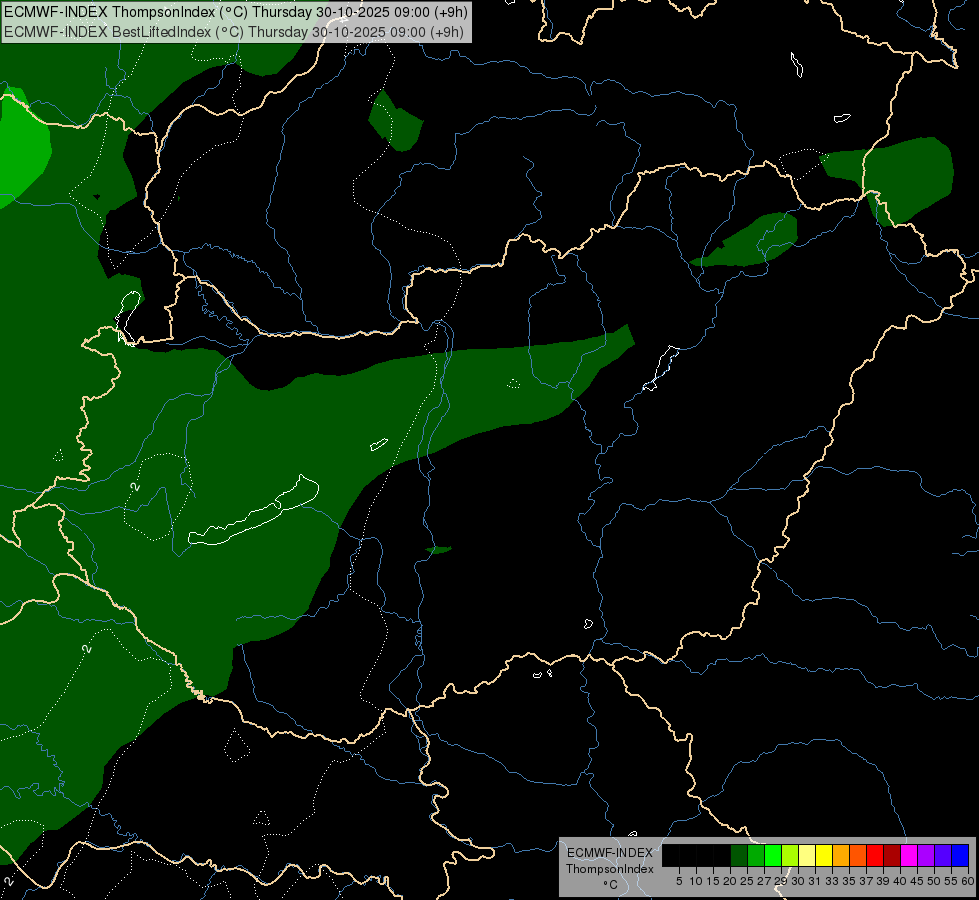979x900 pixels.
Task: Click the legend tick label 60
Action: click(968, 881)
